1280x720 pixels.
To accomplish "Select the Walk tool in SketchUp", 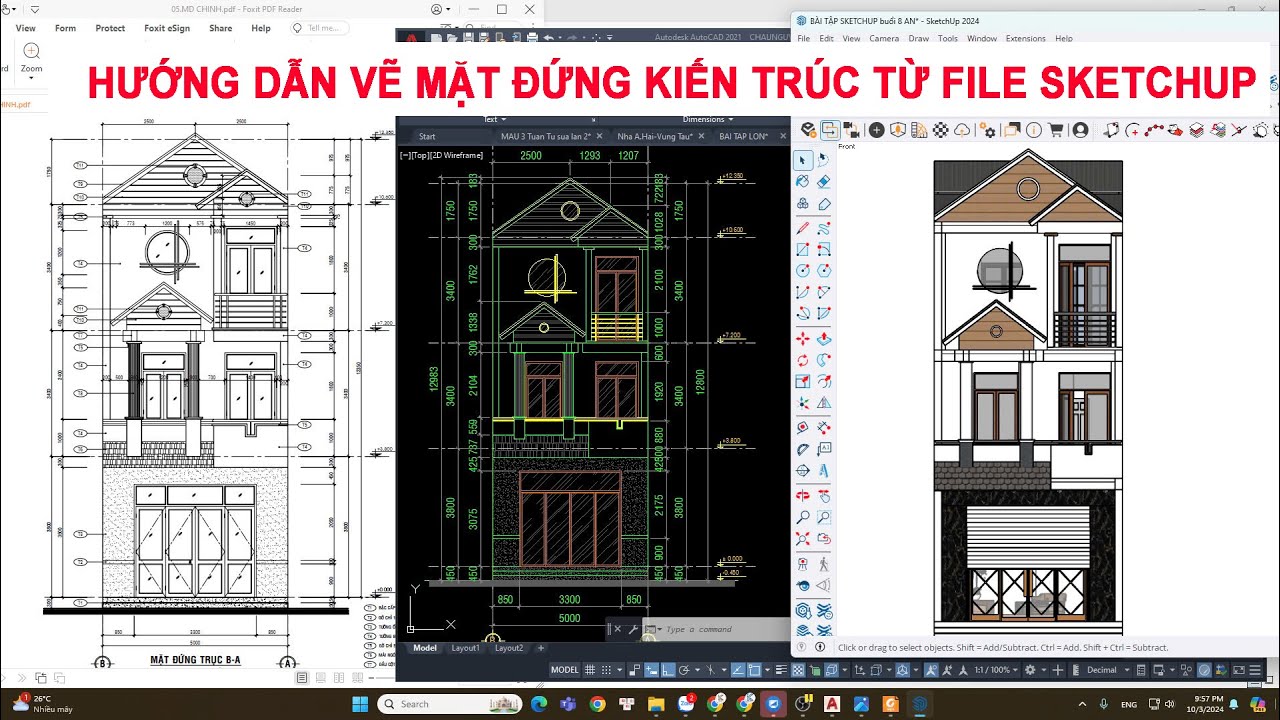I will pyautogui.click(x=824, y=563).
